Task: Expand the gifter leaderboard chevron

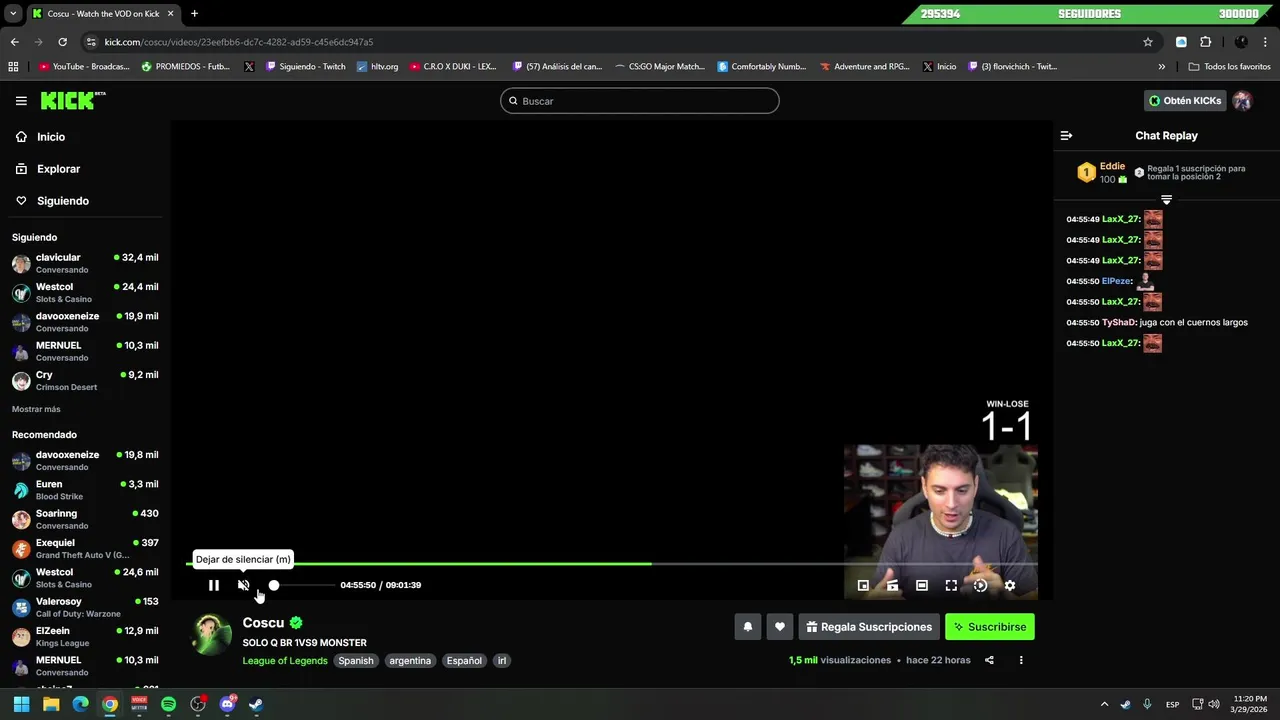Action: [1166, 200]
